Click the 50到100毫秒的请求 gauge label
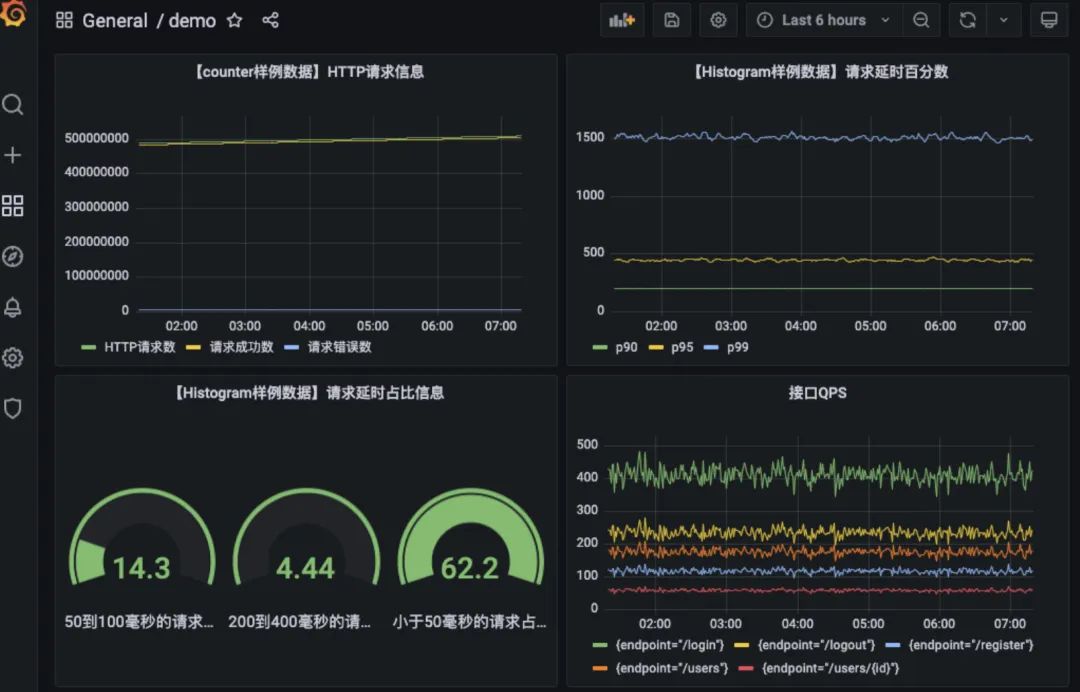This screenshot has height=692, width=1080. [x=139, y=622]
